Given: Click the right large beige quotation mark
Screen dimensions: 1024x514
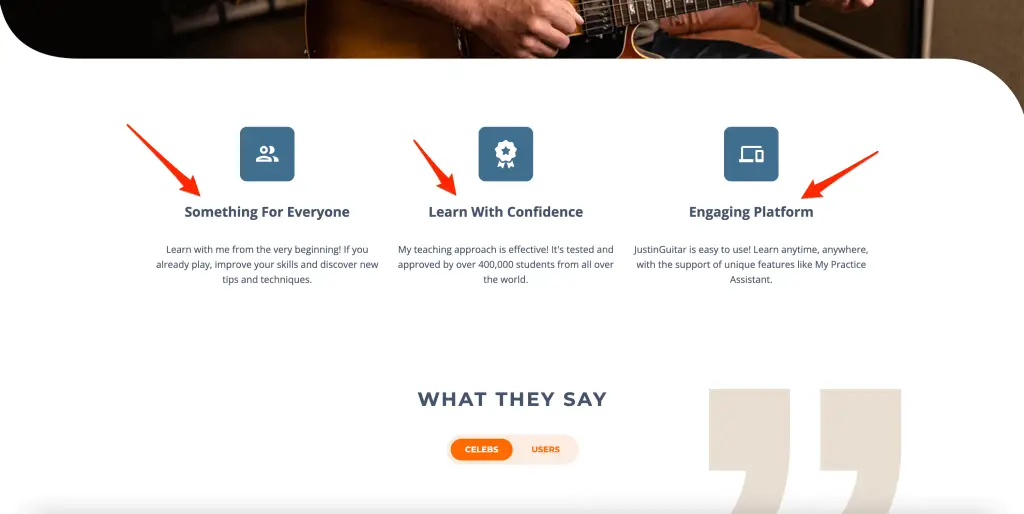Looking at the screenshot, I should [x=861, y=451].
